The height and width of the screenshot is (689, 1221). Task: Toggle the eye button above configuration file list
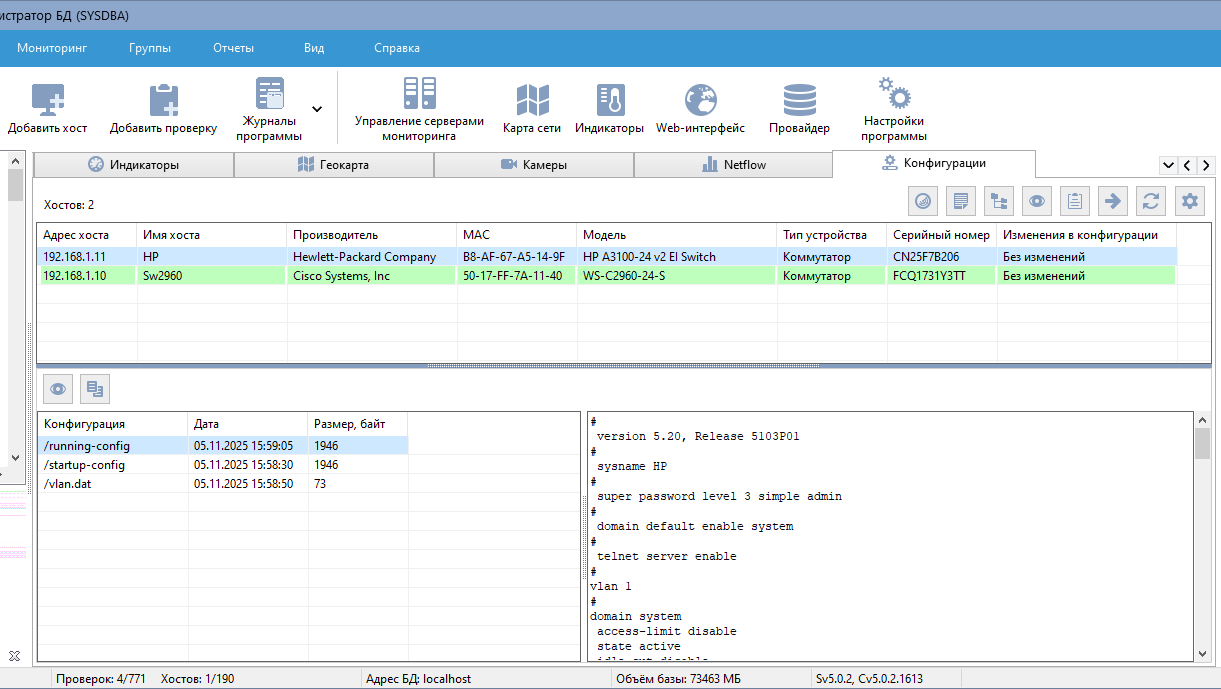click(59, 388)
